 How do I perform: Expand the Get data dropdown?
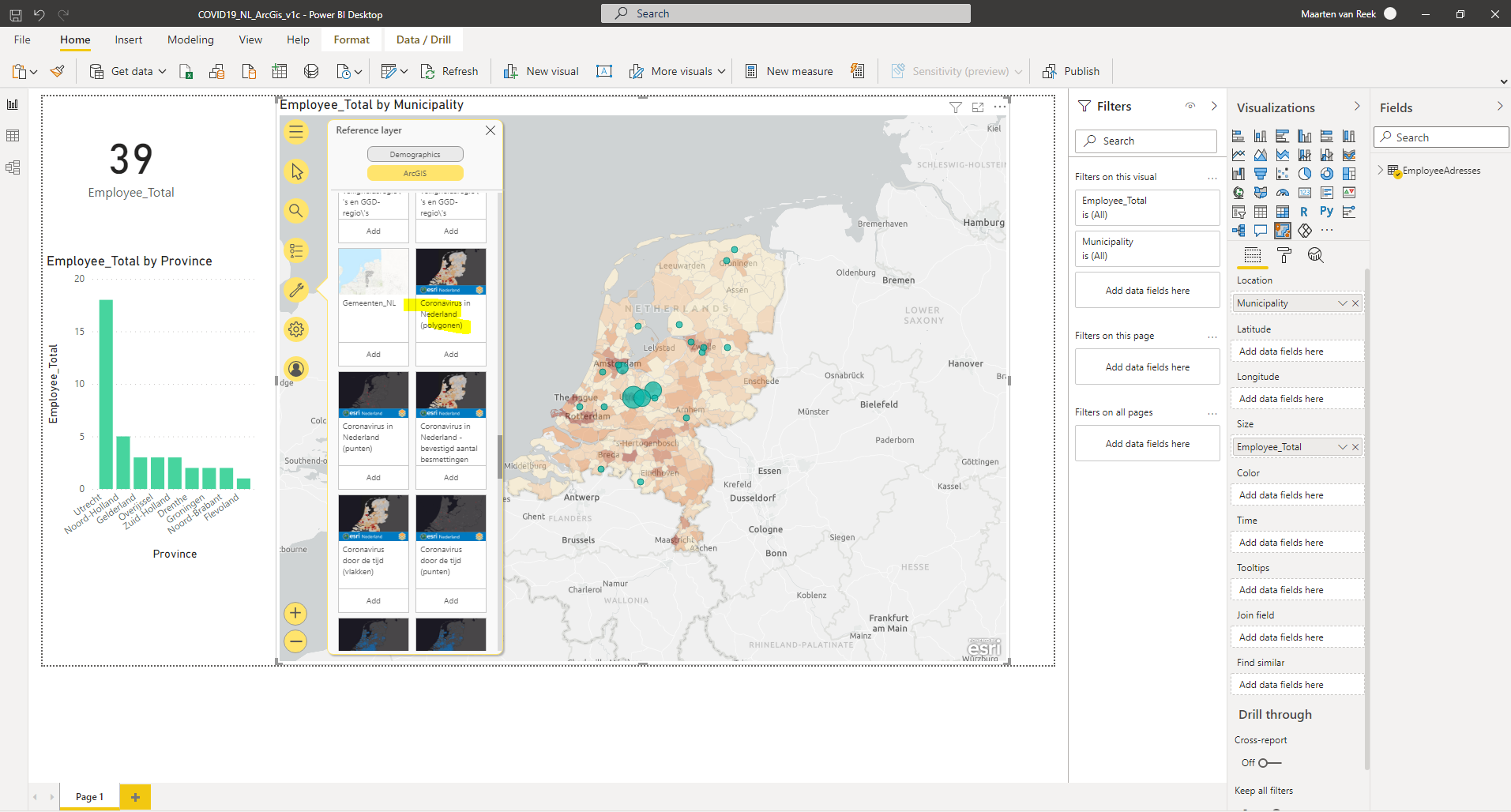click(x=160, y=71)
